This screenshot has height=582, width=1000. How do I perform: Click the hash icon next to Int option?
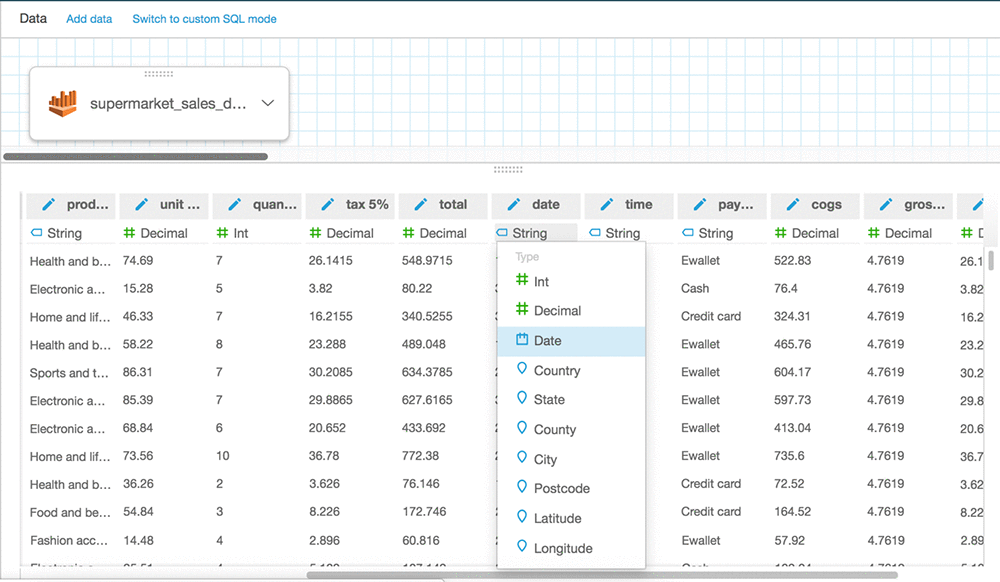(x=522, y=280)
